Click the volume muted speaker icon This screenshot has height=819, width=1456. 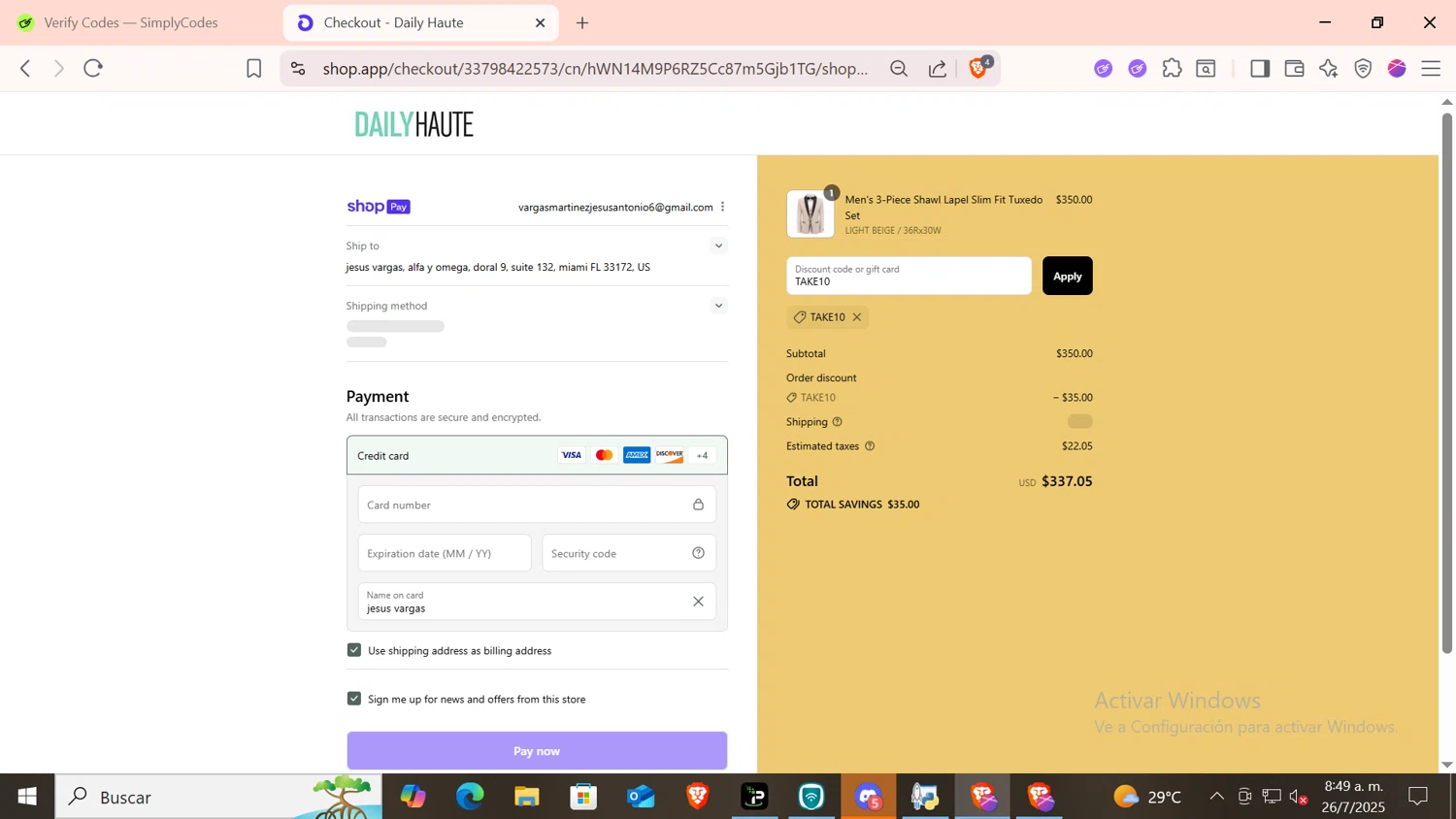[x=1299, y=797]
